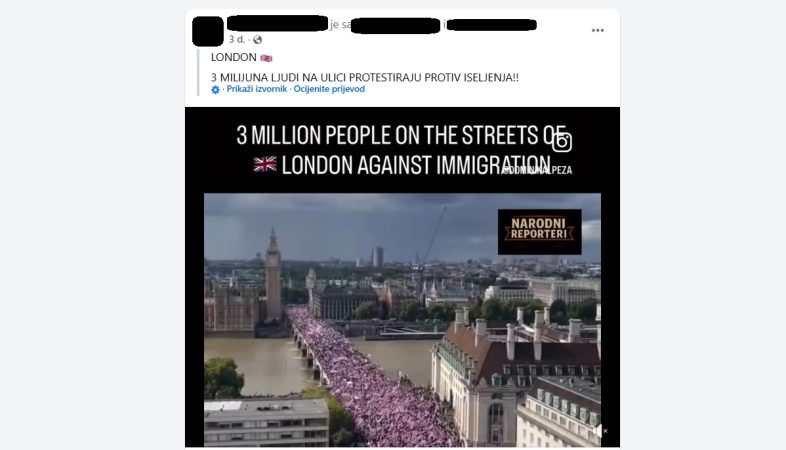The image size is (786, 450).
Task: Open the post's 3 d. timestamp
Action: 237,39
